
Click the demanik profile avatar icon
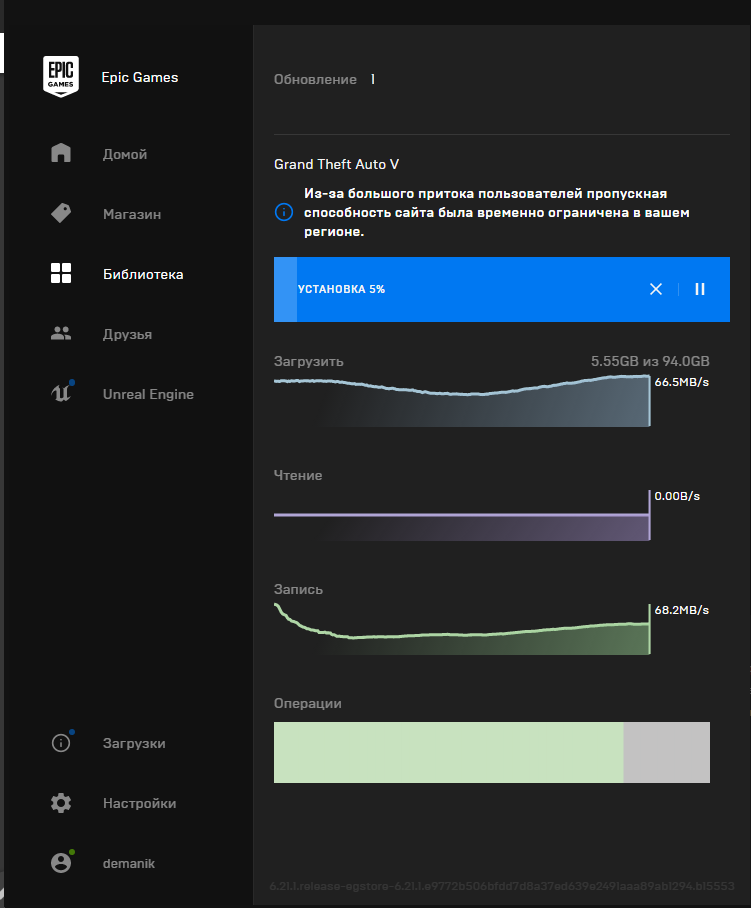click(61, 863)
